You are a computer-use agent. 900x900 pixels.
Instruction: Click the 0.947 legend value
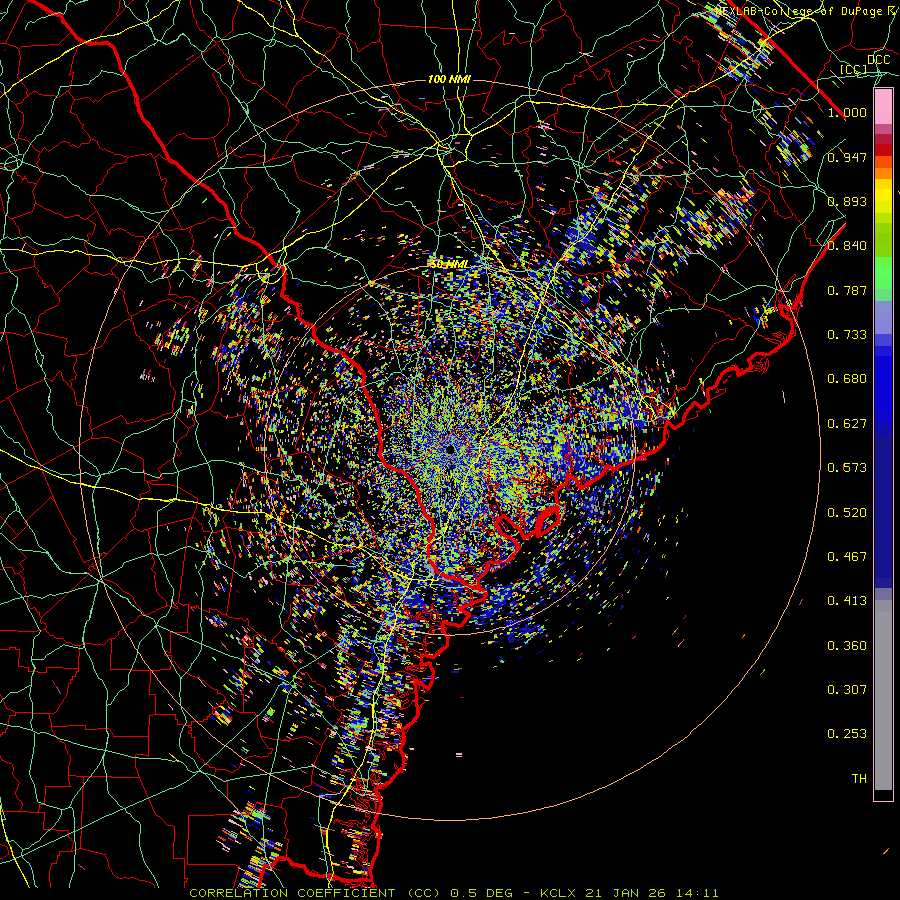[x=847, y=157]
